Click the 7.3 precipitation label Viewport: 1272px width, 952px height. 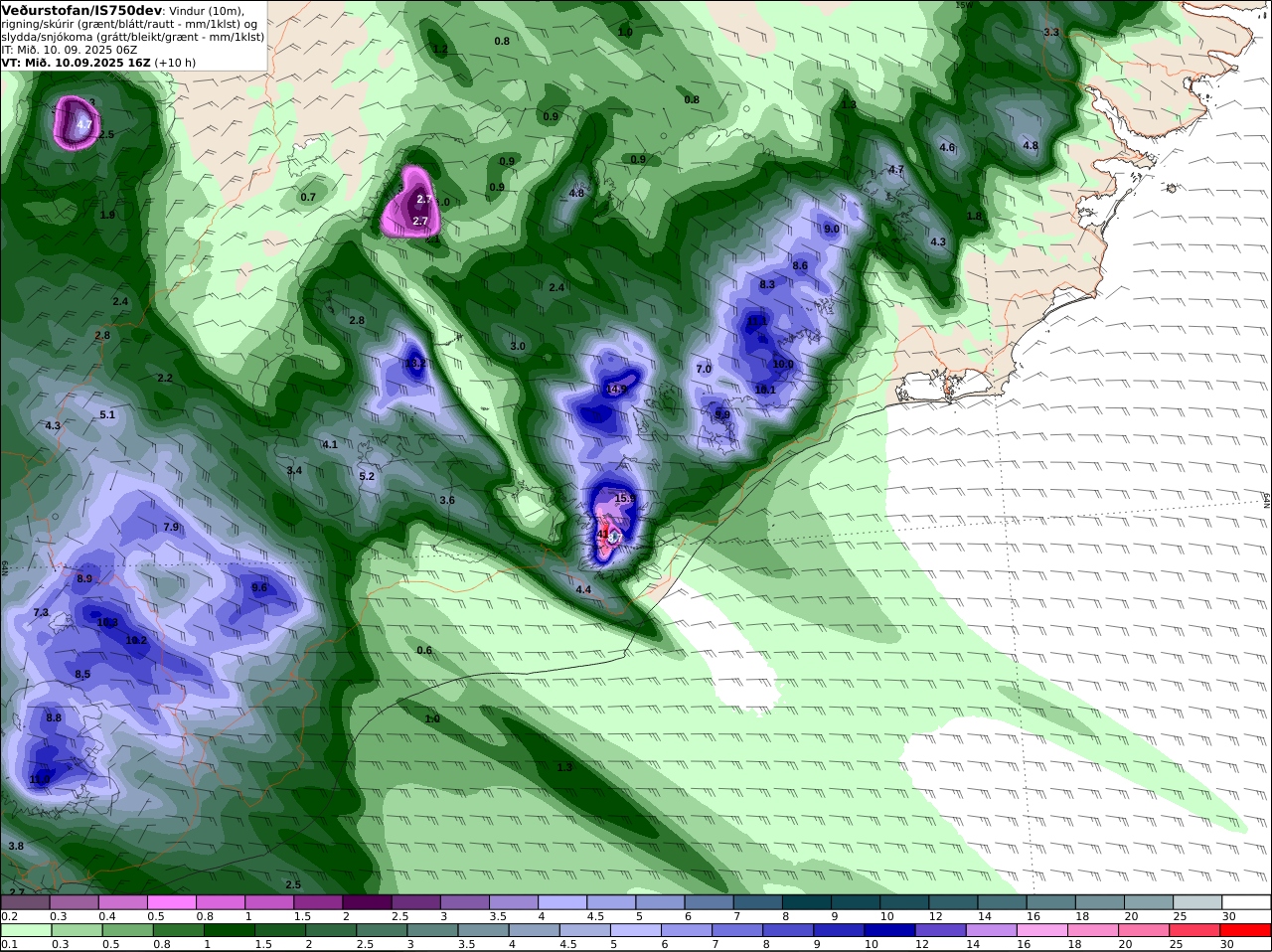41,612
